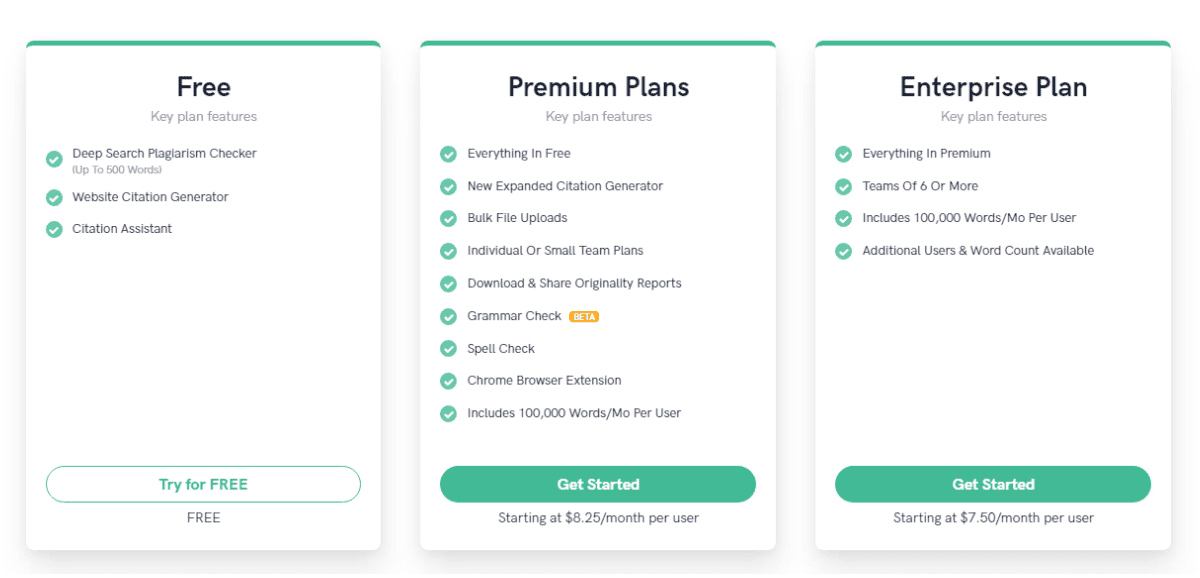This screenshot has width=1200, height=578.
Task: Click the checkmark beside Download & Share Originality Reports
Action: pos(448,284)
